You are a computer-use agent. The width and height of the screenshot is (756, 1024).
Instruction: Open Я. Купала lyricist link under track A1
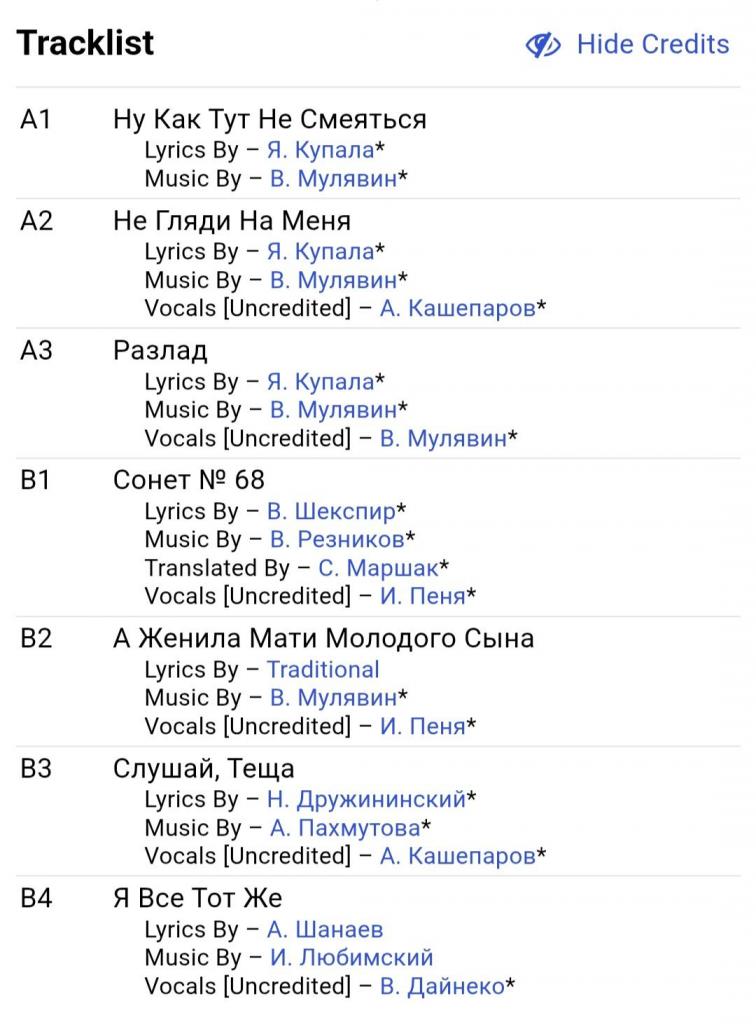point(320,150)
